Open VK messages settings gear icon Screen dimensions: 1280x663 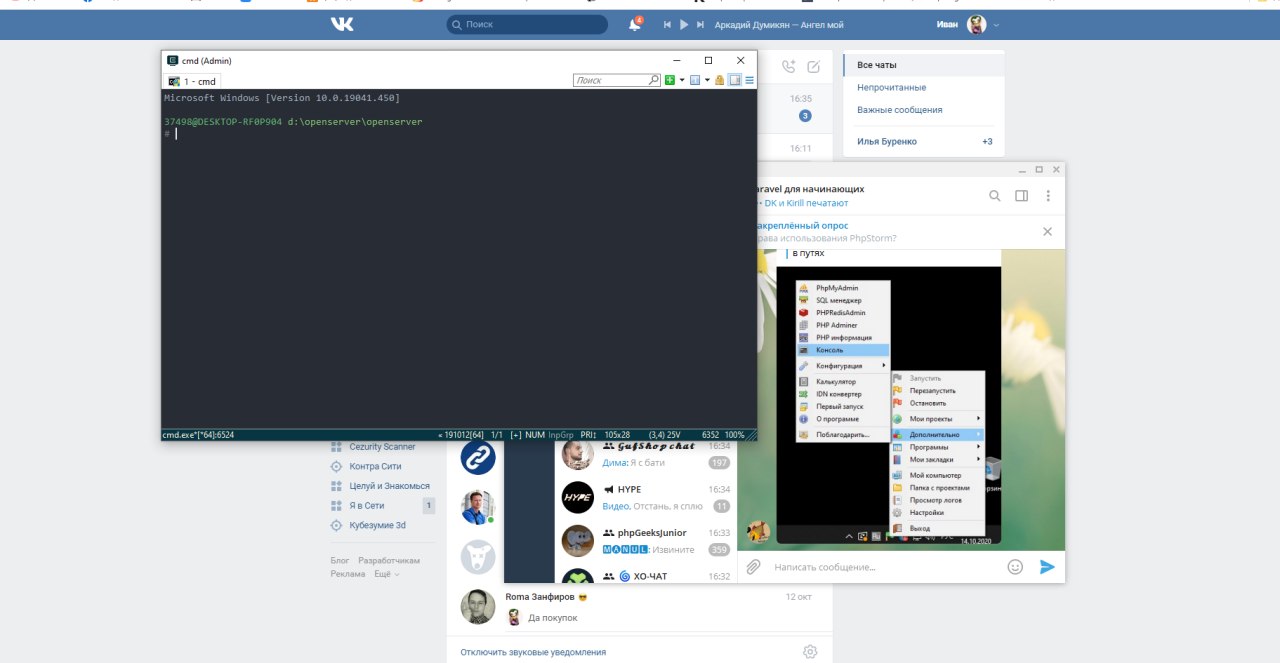[810, 652]
